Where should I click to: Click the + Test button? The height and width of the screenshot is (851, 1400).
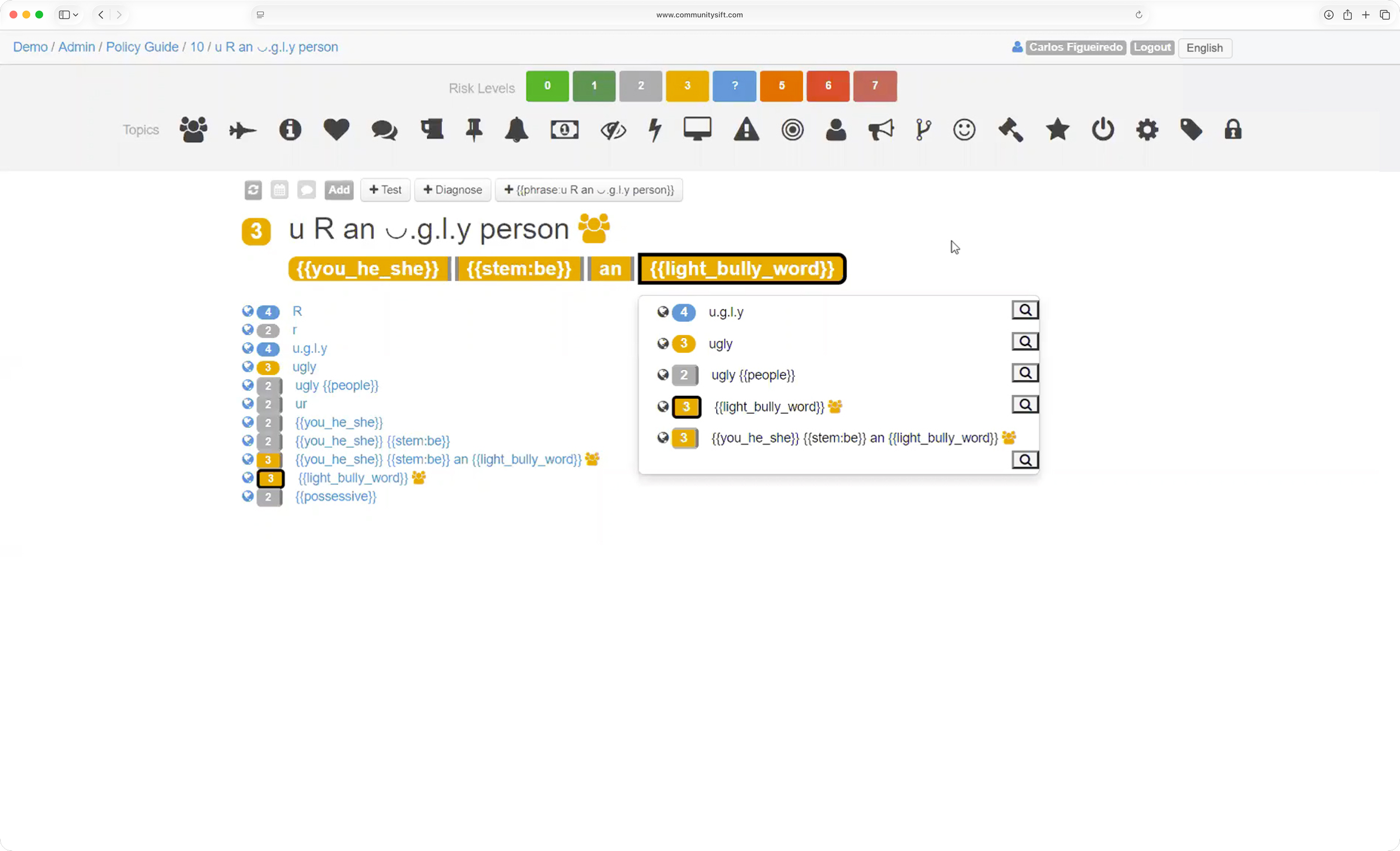[385, 190]
